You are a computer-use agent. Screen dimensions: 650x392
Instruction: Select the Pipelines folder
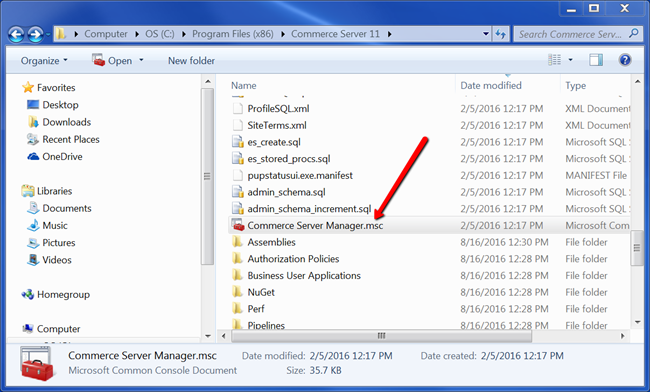click(266, 325)
